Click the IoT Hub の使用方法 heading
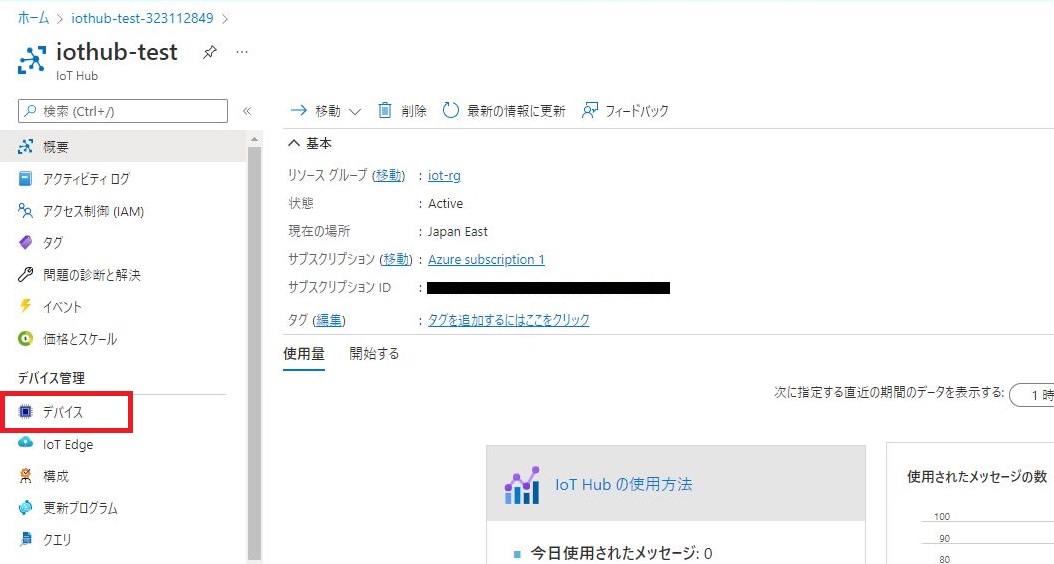Image resolution: width=1054 pixels, height=564 pixels. [x=623, y=485]
